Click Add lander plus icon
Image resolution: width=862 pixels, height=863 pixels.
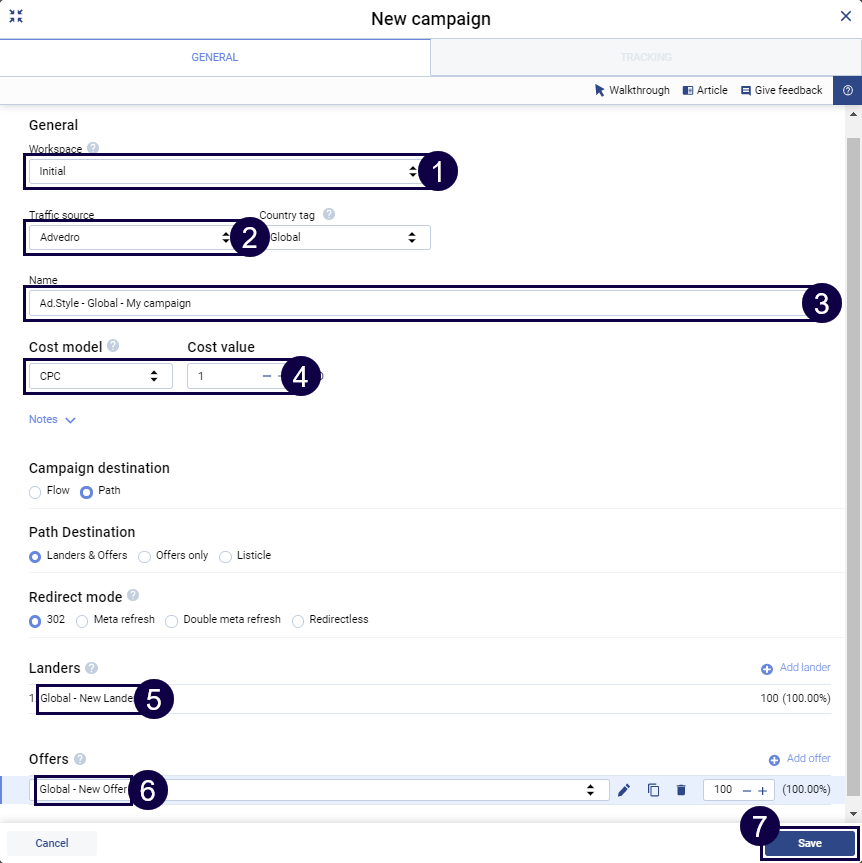coord(767,668)
